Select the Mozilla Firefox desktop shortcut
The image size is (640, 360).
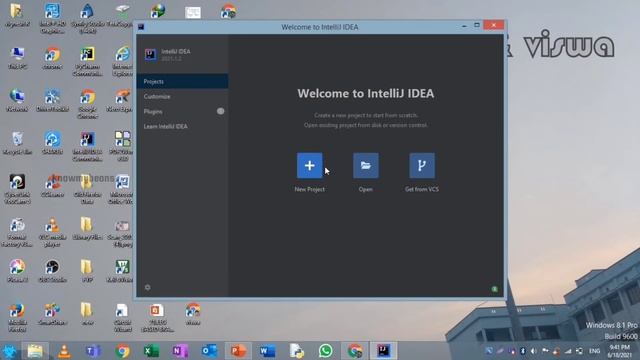point(17,317)
